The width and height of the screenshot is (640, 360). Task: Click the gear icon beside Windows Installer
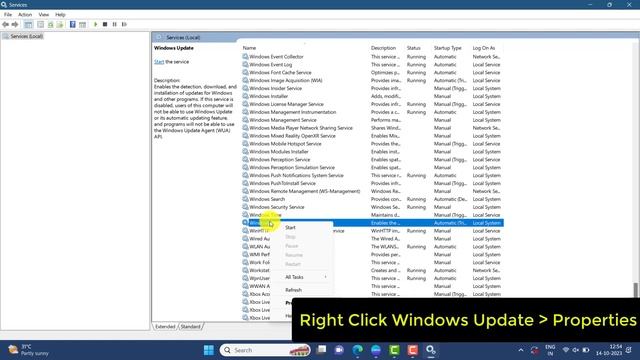pos(245,96)
